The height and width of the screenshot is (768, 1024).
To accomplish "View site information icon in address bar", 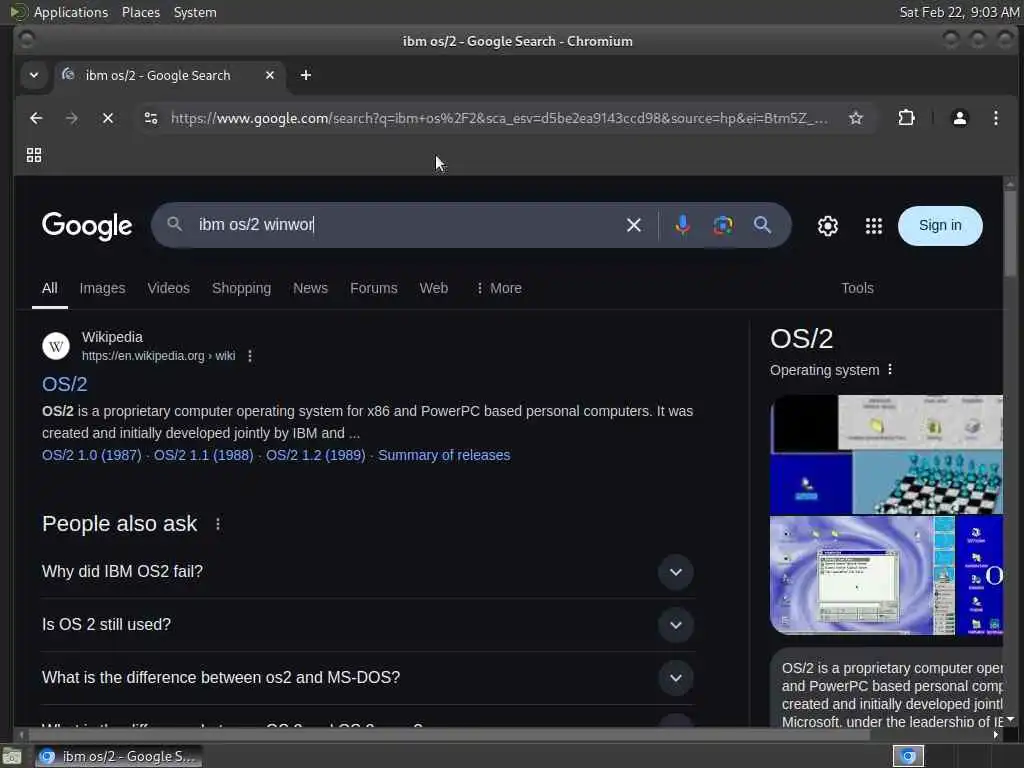I will click(151, 118).
